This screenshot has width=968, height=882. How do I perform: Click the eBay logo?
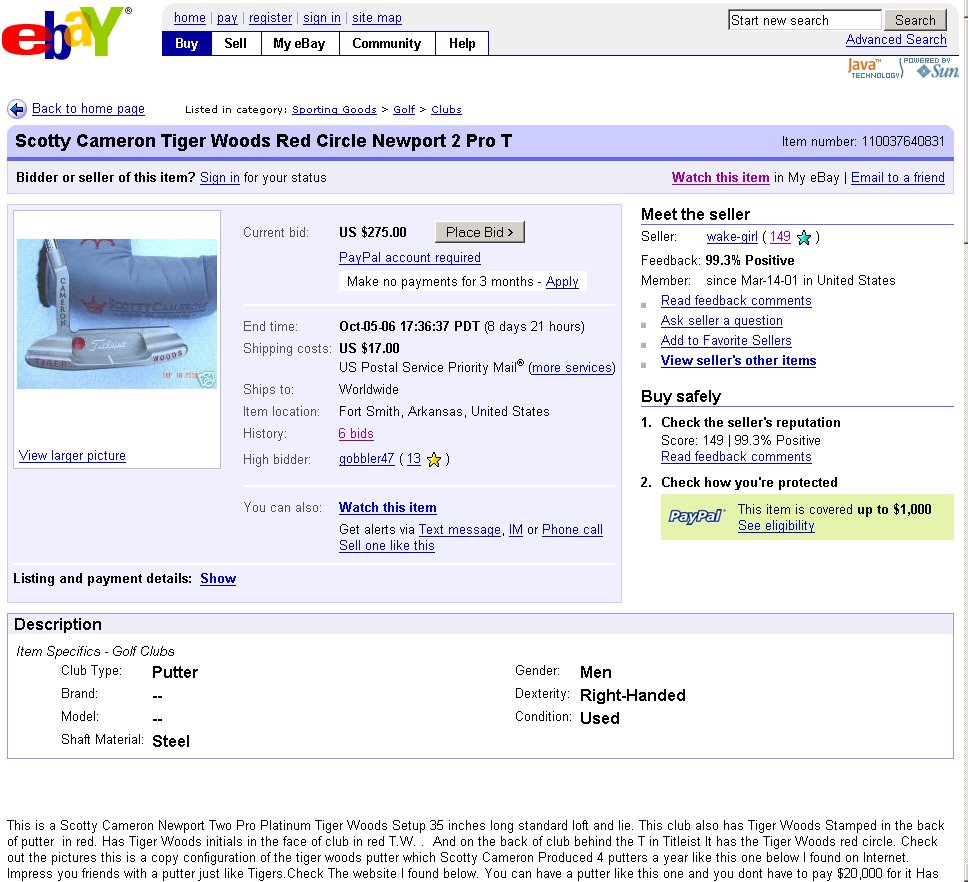pos(67,33)
